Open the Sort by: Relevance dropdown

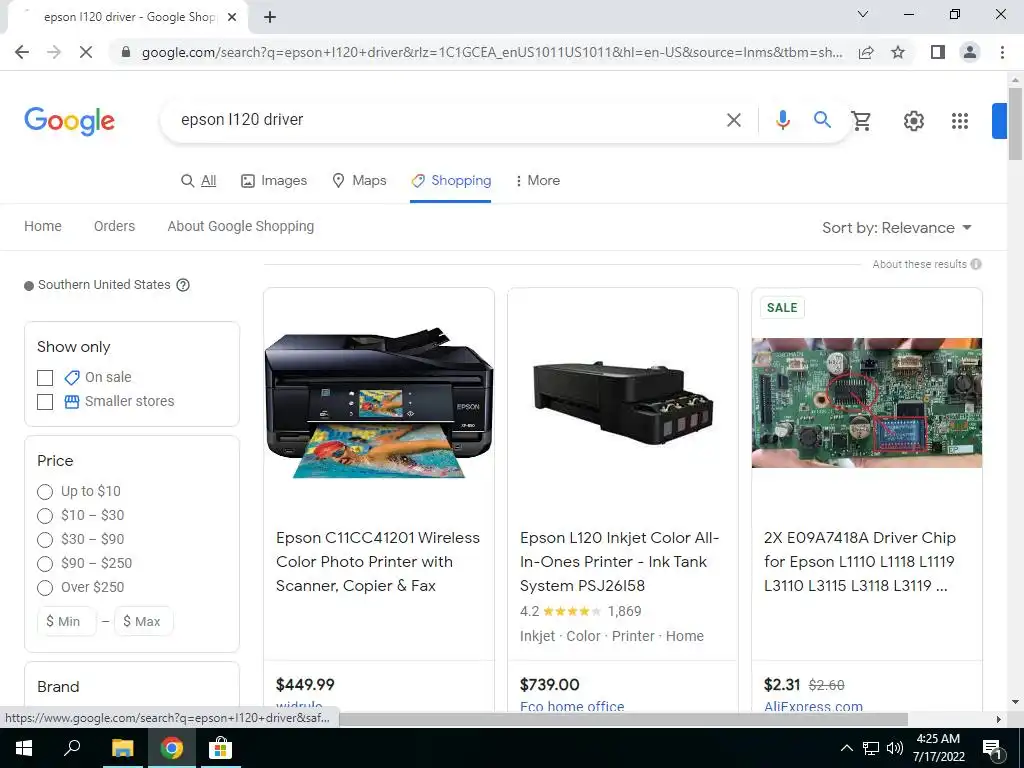(897, 228)
